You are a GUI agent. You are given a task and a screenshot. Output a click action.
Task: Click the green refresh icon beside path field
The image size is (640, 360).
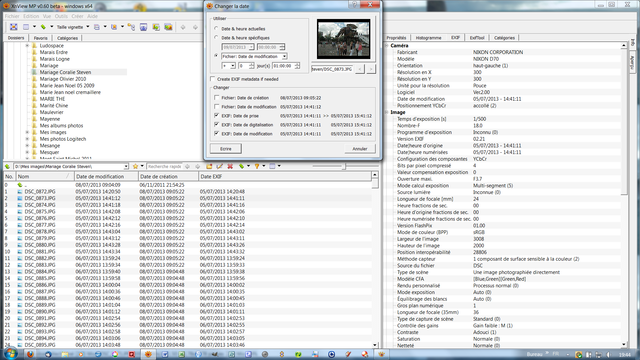click(7, 167)
